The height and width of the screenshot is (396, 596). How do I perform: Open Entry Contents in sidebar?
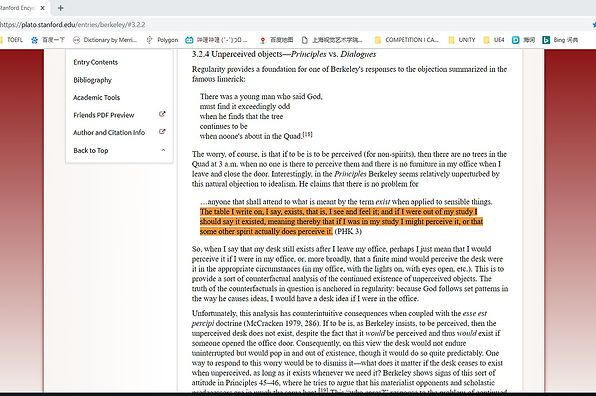(95, 62)
